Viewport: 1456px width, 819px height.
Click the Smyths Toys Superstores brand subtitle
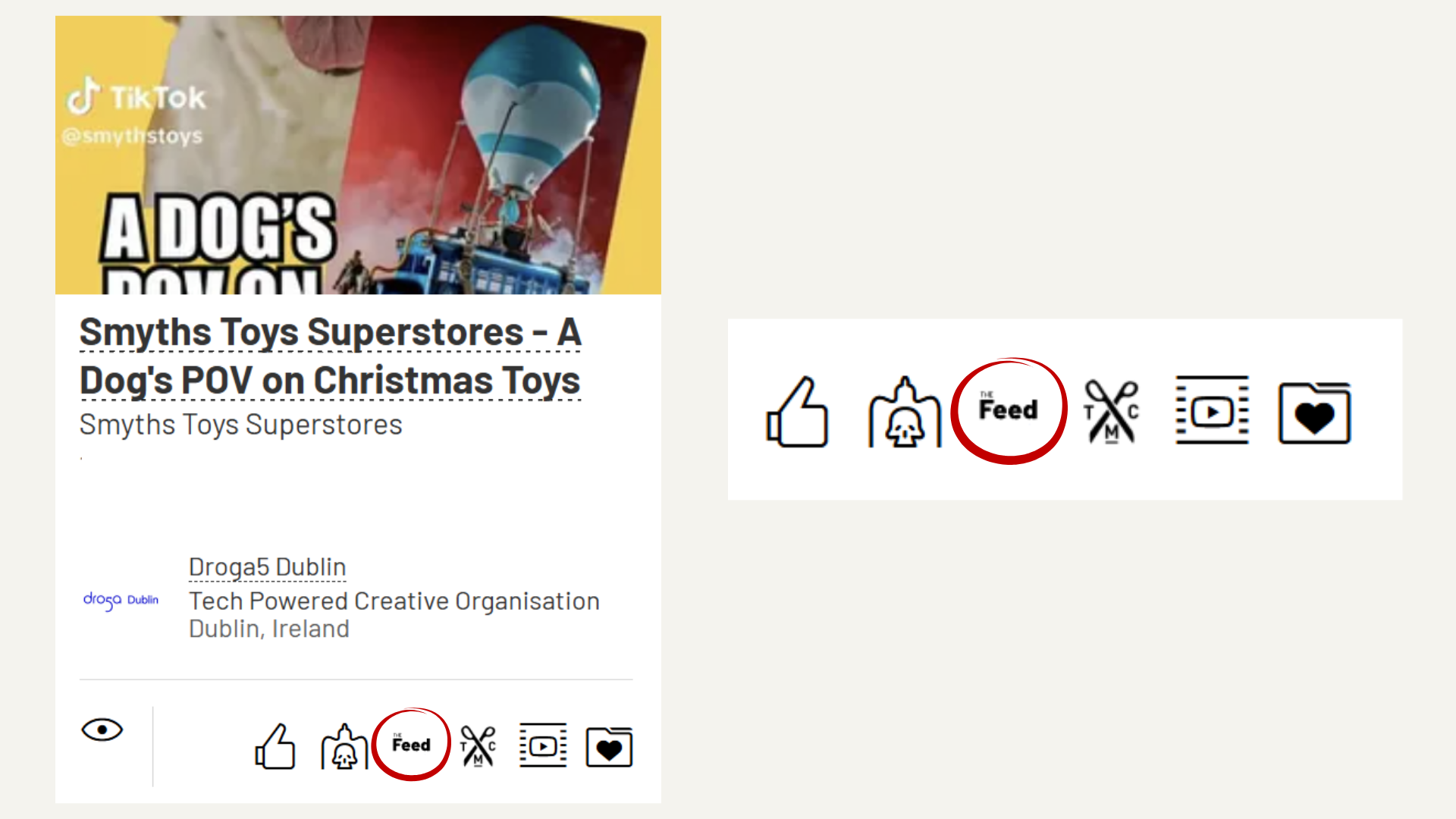tap(240, 425)
